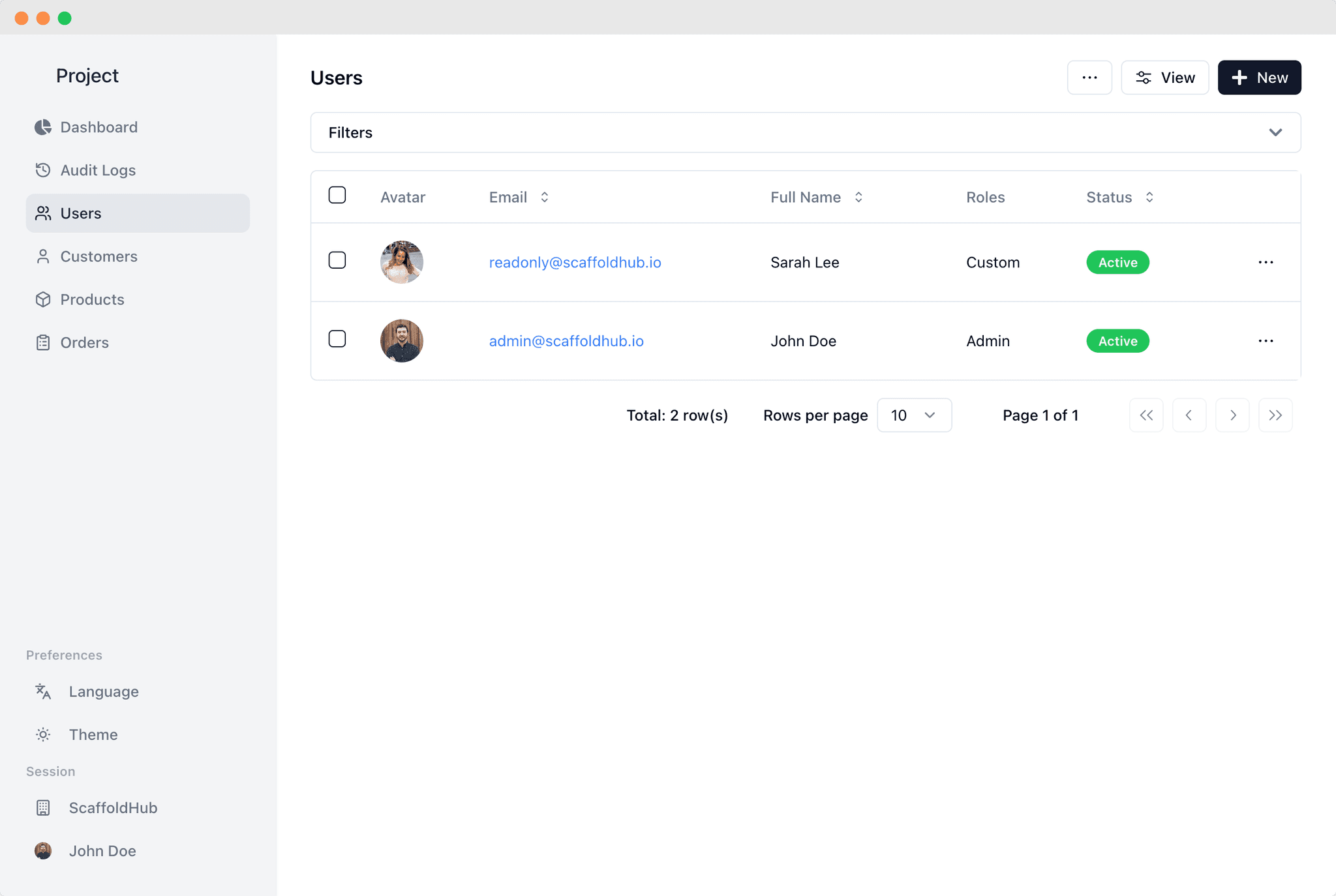Open the Rows per page dropdown
This screenshot has width=1336, height=896.
914,415
